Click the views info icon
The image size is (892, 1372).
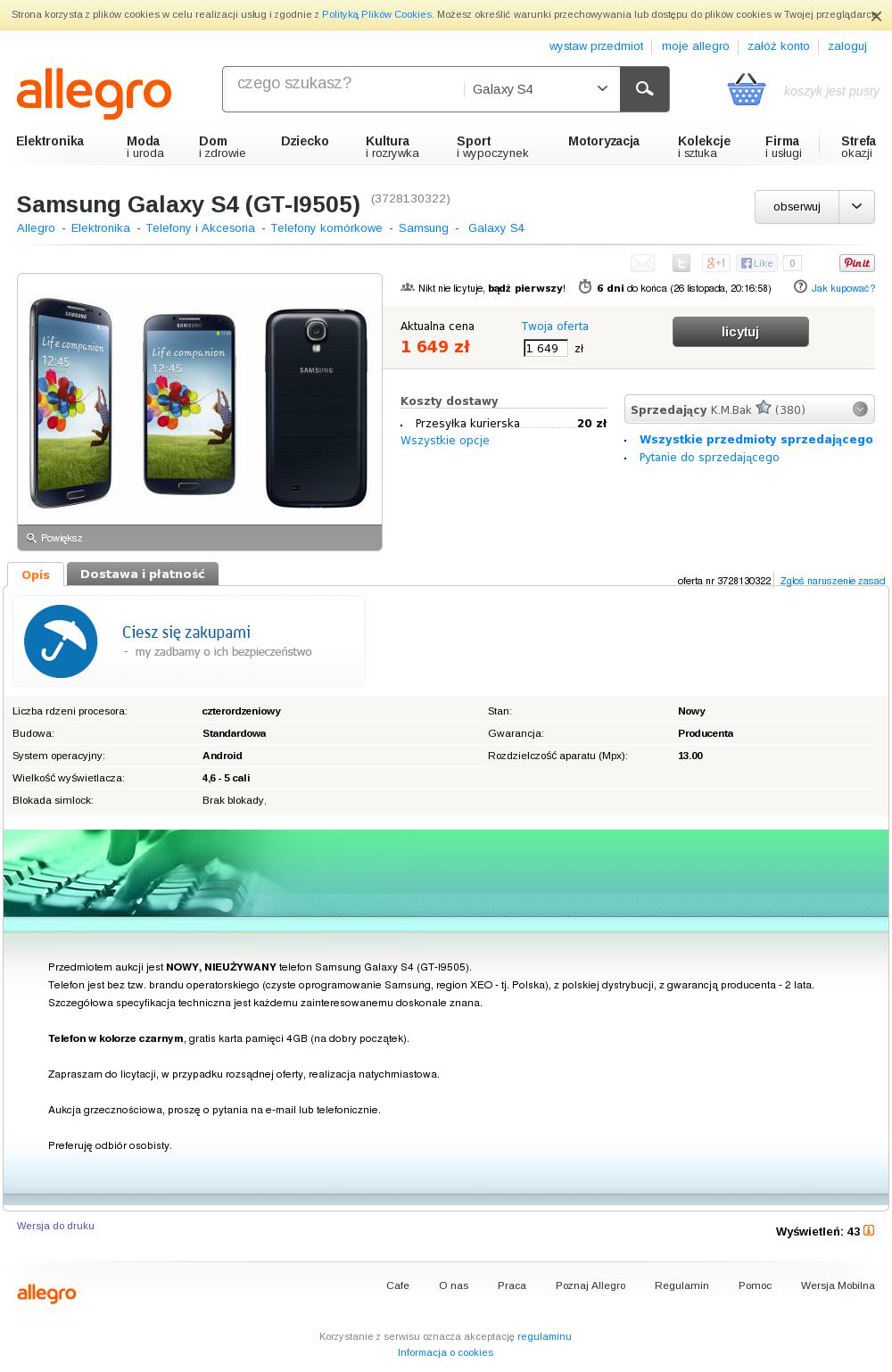pyautogui.click(x=869, y=1231)
